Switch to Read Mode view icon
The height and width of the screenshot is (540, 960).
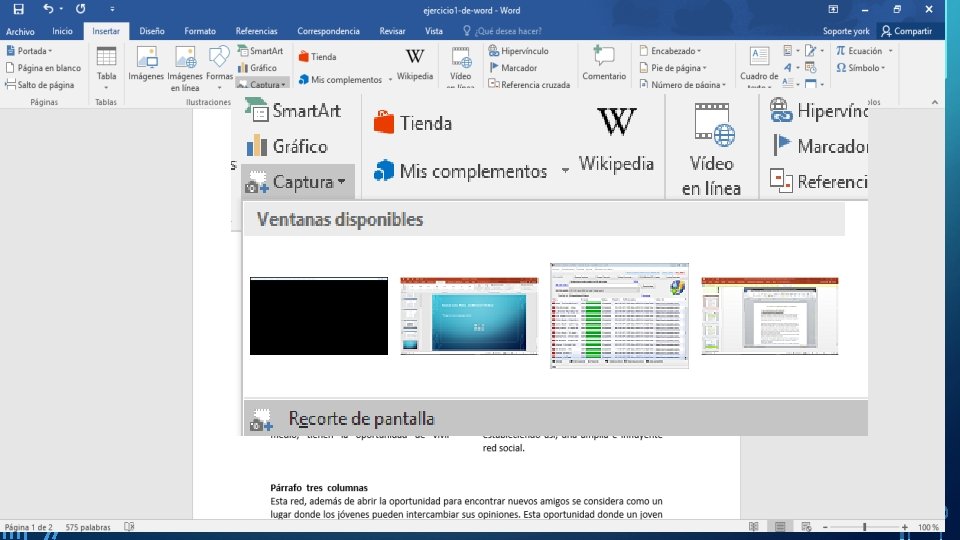click(x=754, y=527)
